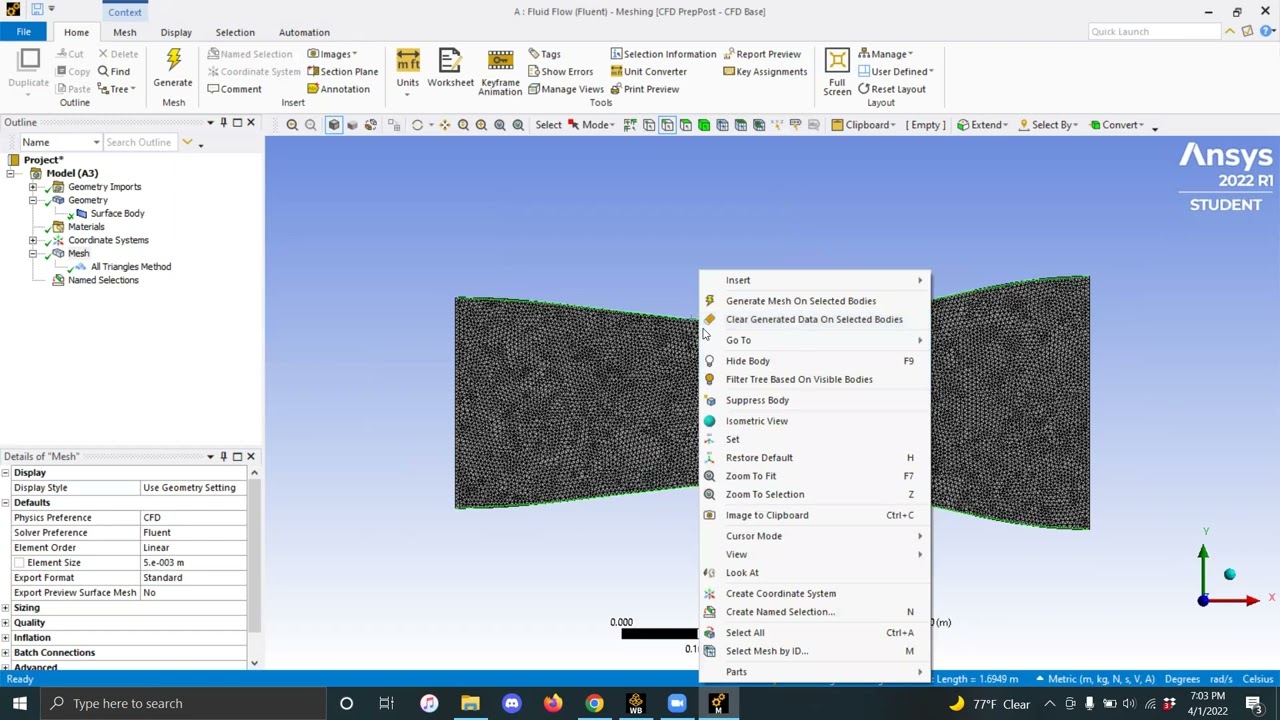Toggle shaded exterior and edges display icon
The image size is (1280, 720).
click(x=334, y=125)
